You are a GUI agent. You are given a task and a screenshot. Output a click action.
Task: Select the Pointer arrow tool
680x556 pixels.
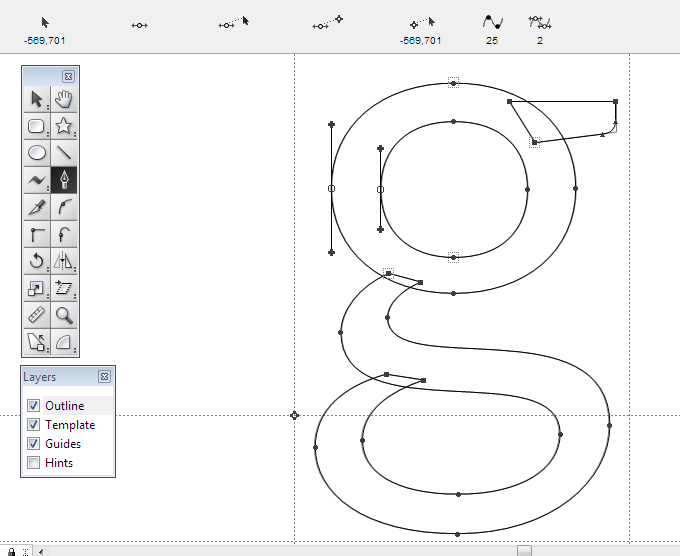click(37, 99)
